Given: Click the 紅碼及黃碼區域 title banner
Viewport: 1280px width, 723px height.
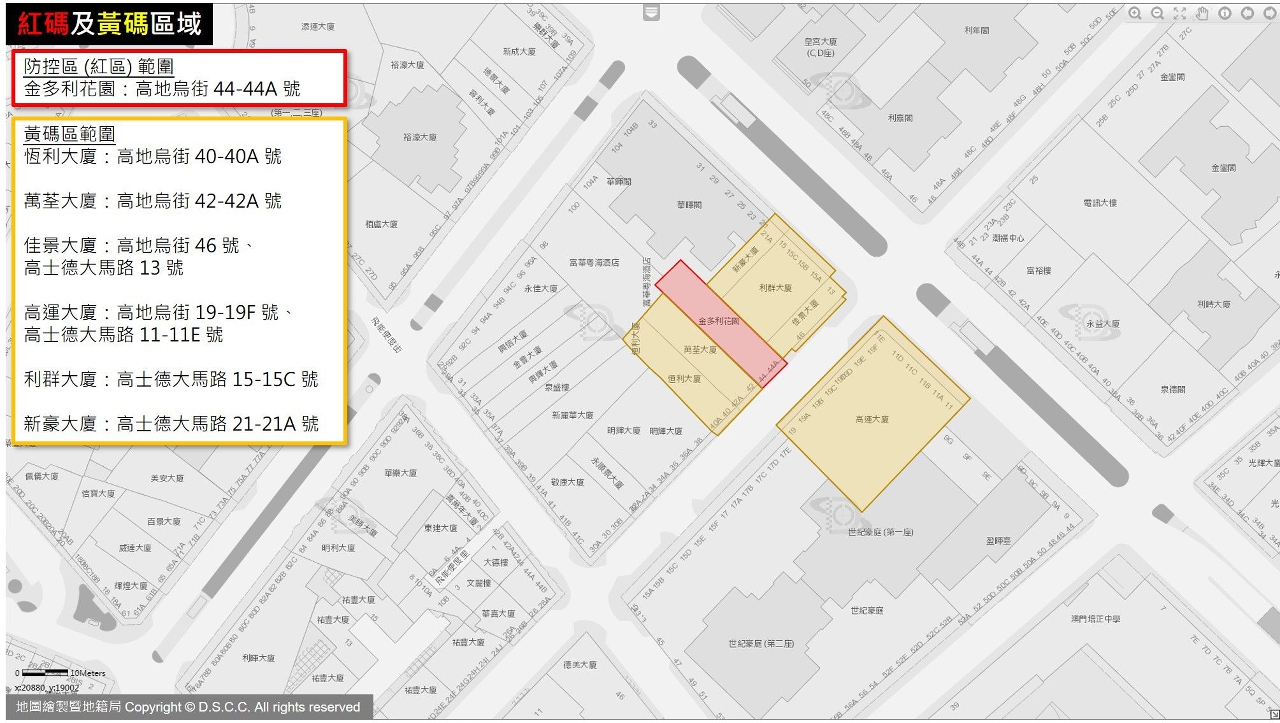Looking at the screenshot, I should pos(109,24).
